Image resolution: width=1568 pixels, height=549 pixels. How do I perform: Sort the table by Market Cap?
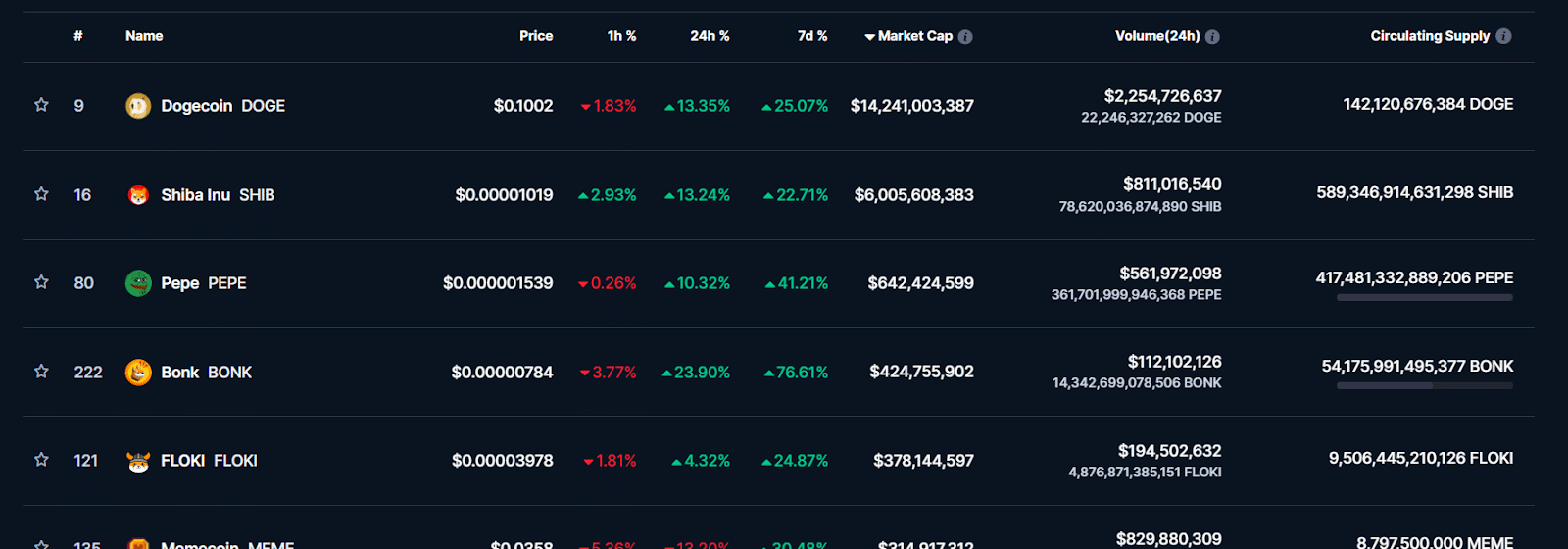(908, 36)
